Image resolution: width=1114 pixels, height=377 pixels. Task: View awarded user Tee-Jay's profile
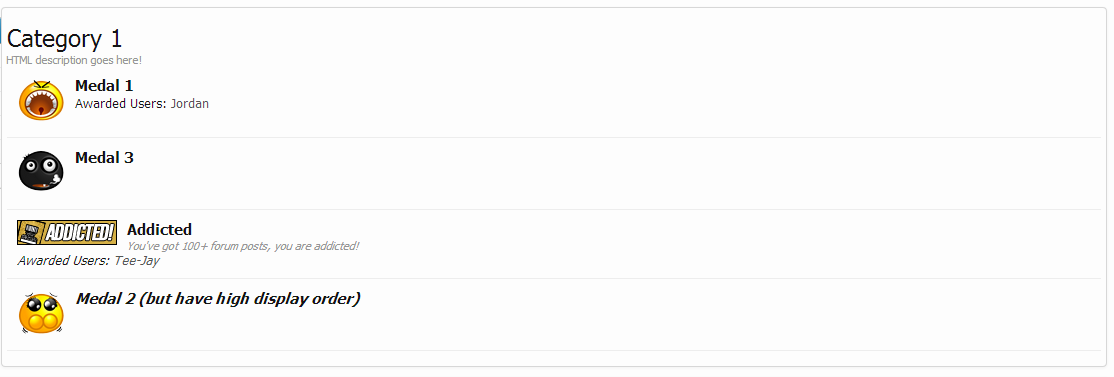pyautogui.click(x=136, y=261)
